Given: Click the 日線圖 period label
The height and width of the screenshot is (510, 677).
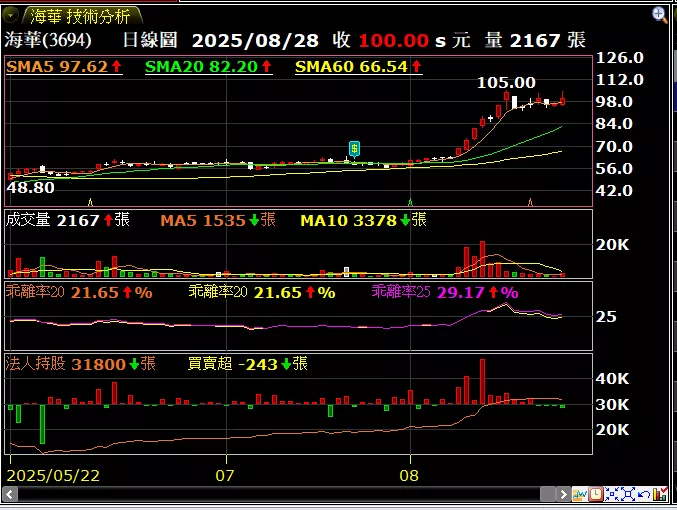Looking at the screenshot, I should pos(150,40).
